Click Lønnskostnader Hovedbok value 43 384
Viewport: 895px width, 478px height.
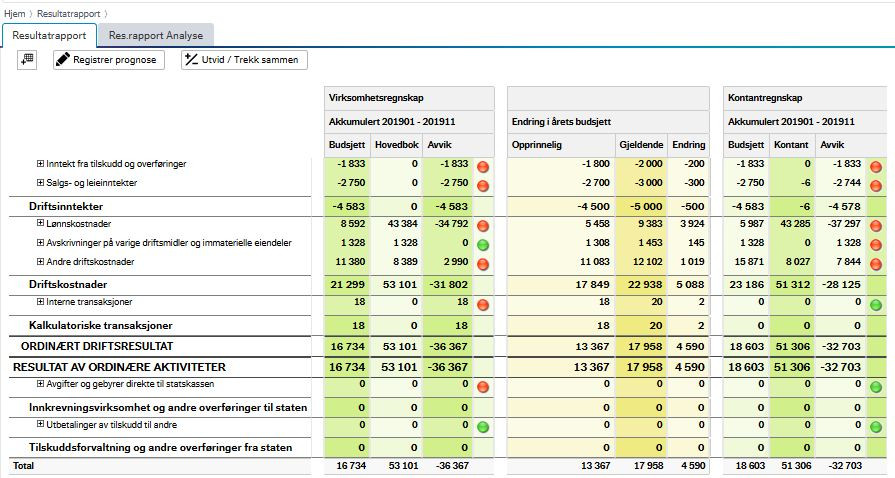coord(402,223)
